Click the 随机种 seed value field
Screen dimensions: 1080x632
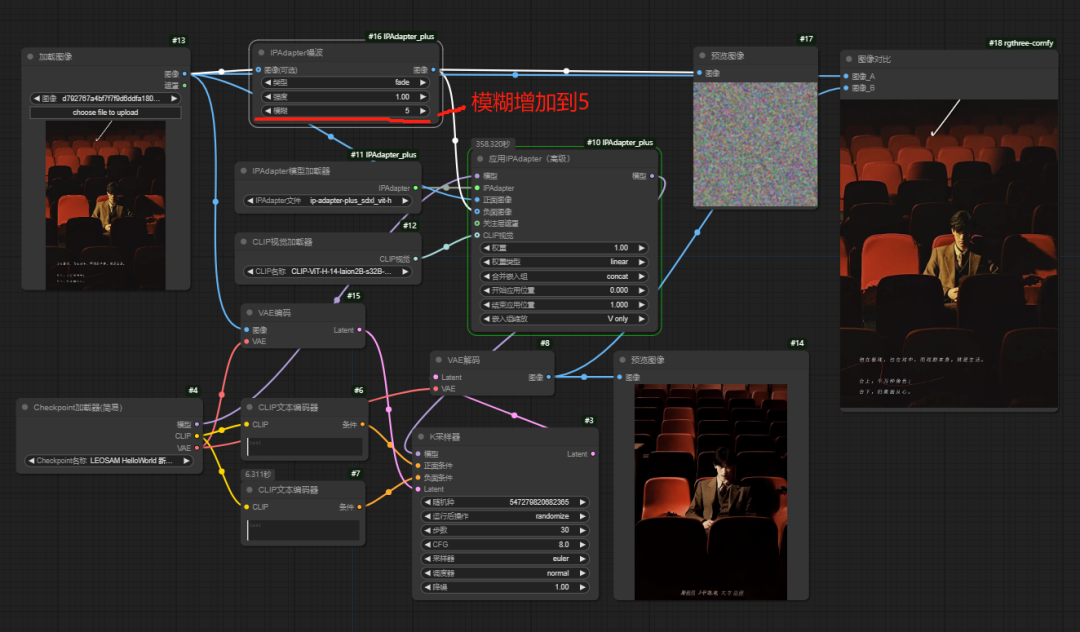[x=505, y=502]
